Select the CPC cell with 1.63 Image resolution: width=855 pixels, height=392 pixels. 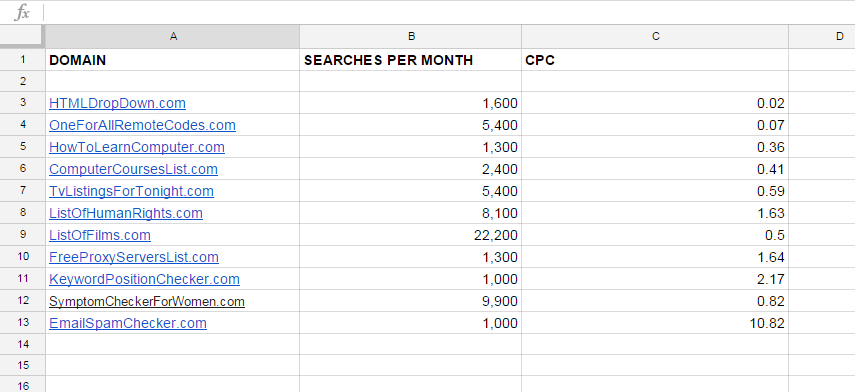tap(655, 213)
